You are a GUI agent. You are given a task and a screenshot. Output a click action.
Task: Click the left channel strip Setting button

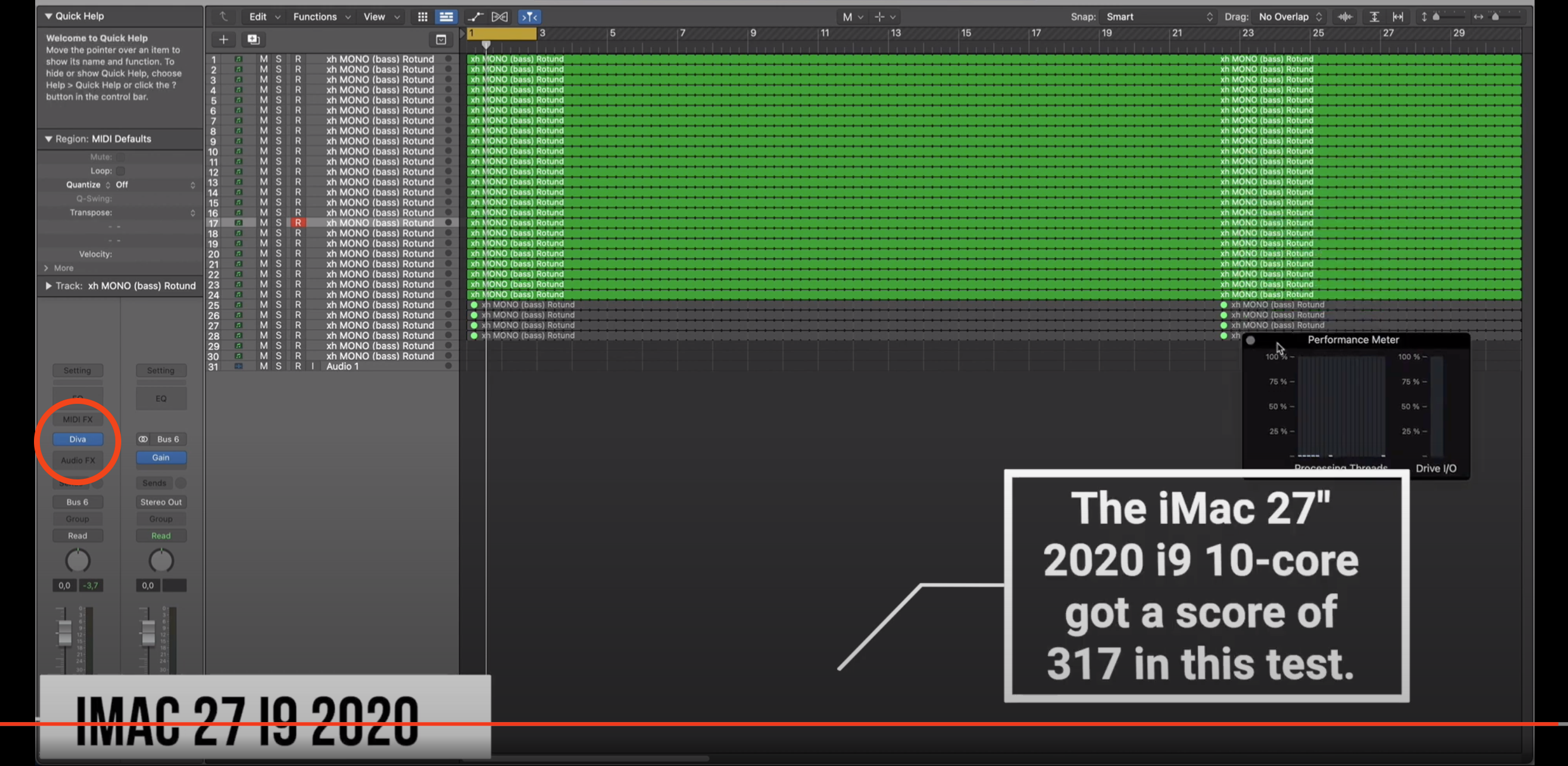point(77,371)
